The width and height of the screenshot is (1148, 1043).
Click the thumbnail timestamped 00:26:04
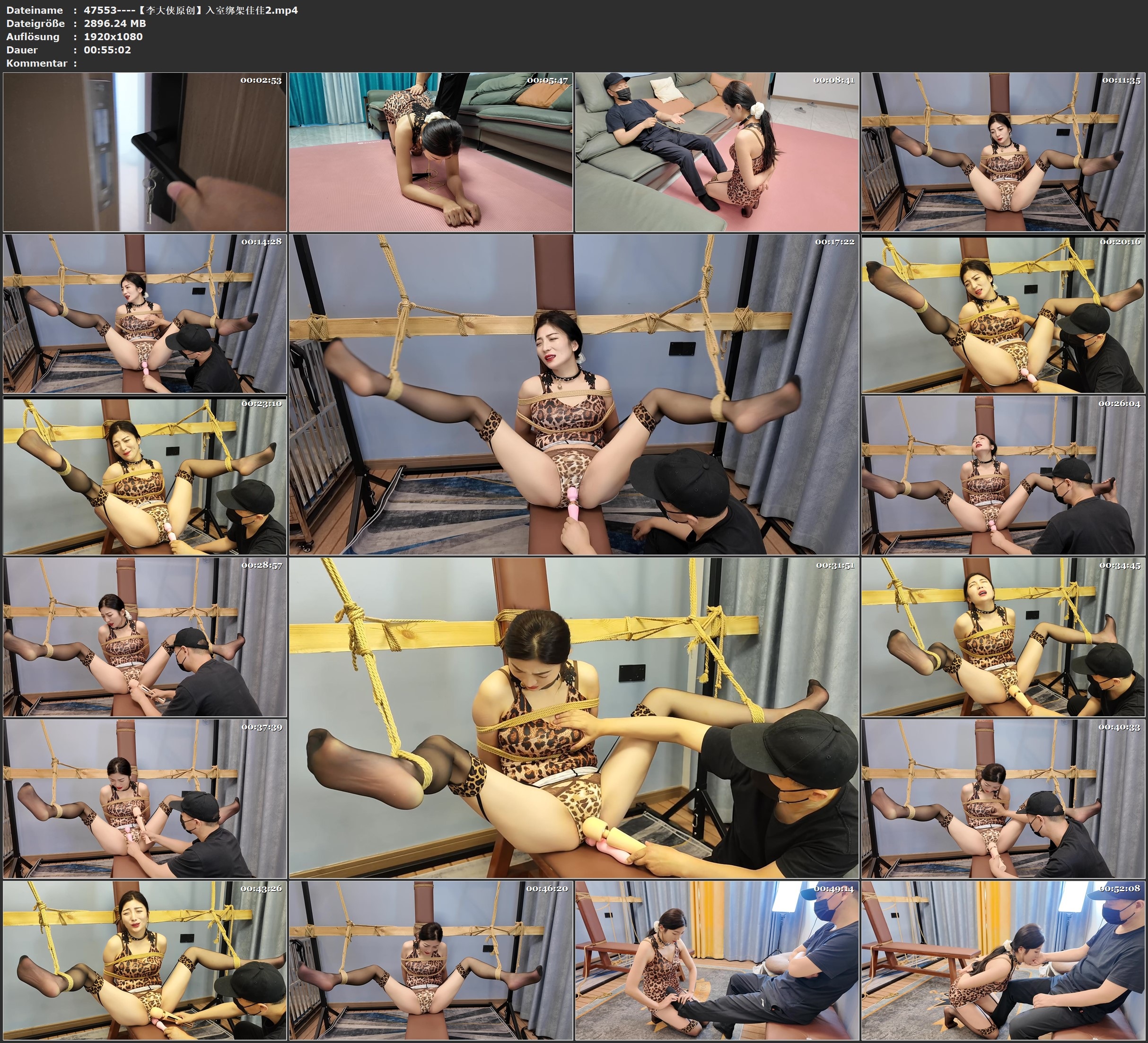click(x=1003, y=475)
